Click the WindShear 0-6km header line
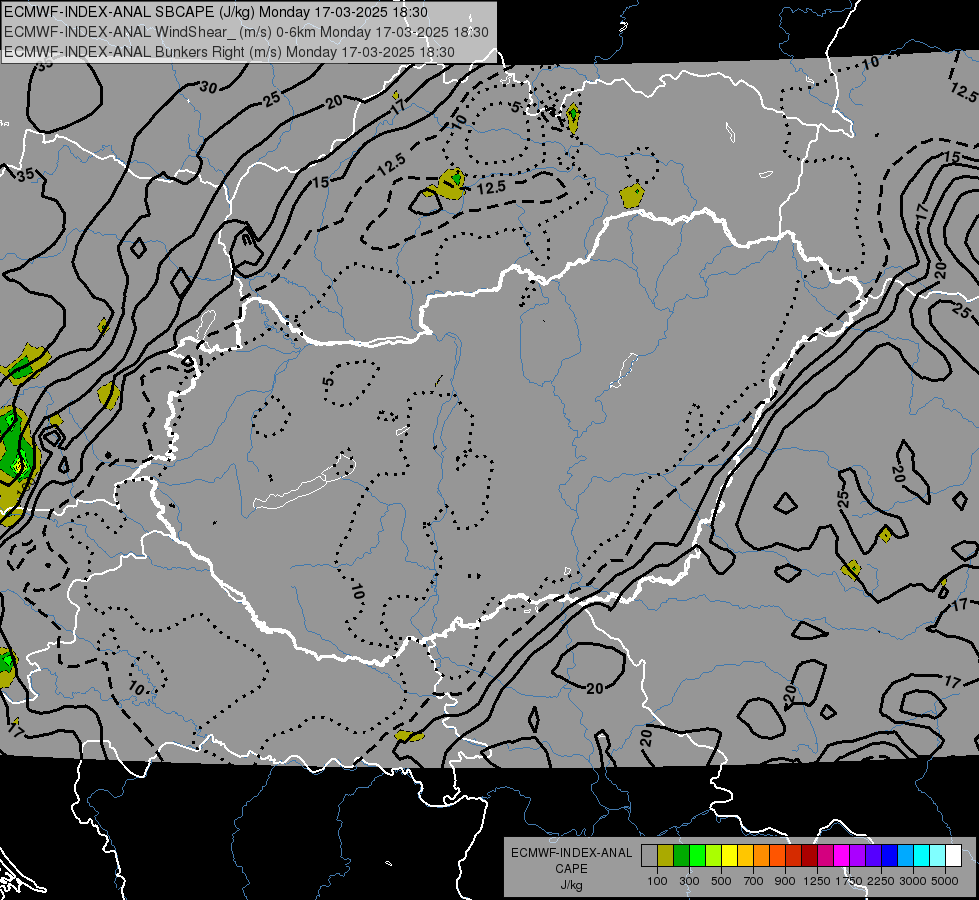Screen dimensions: 979x900 pyautogui.click(x=247, y=32)
